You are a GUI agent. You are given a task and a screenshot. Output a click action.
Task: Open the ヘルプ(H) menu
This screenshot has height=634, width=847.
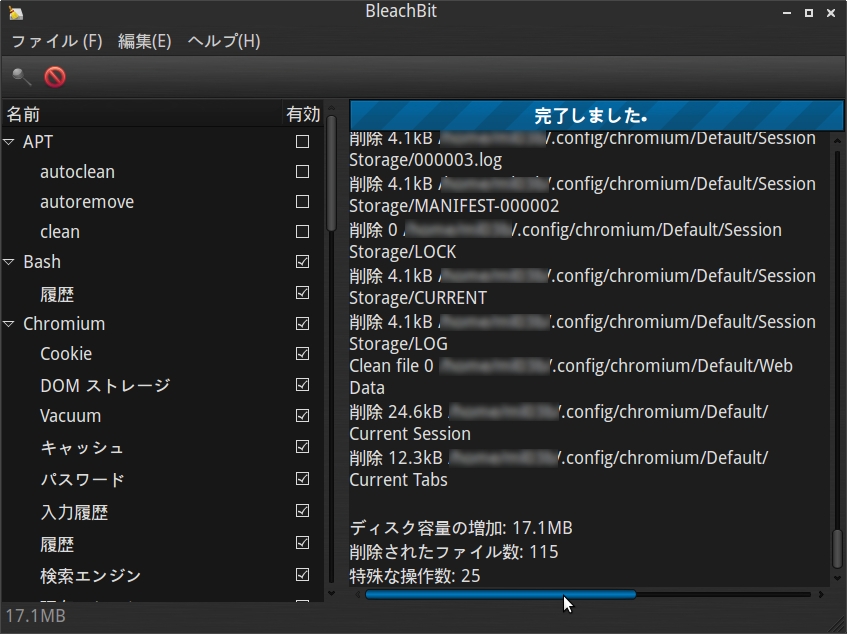pyautogui.click(x=224, y=42)
